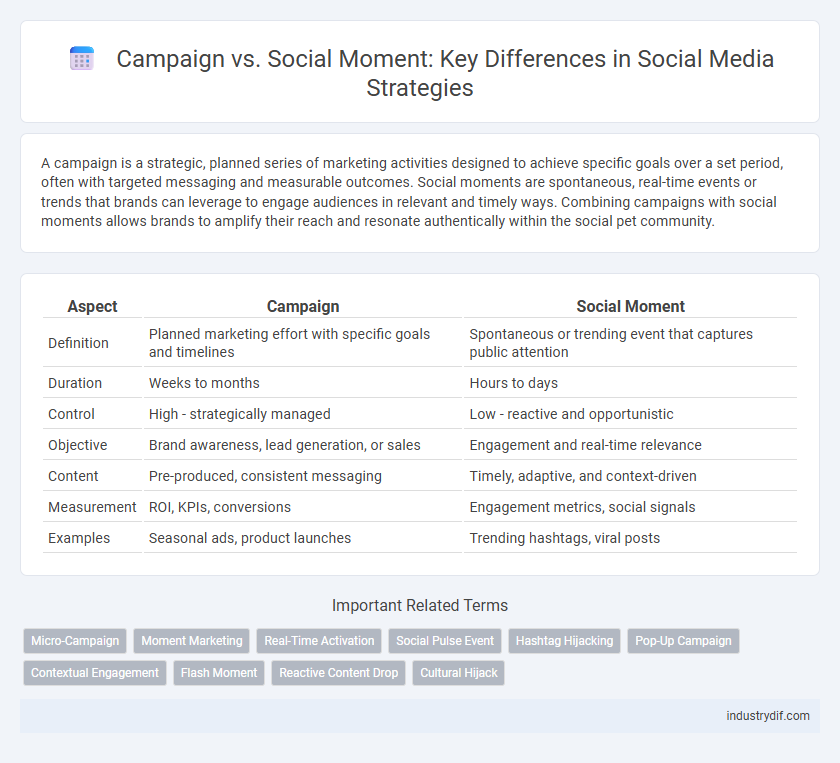Click 'Brand awareness, lead generation, or sales' cell

coord(303,445)
